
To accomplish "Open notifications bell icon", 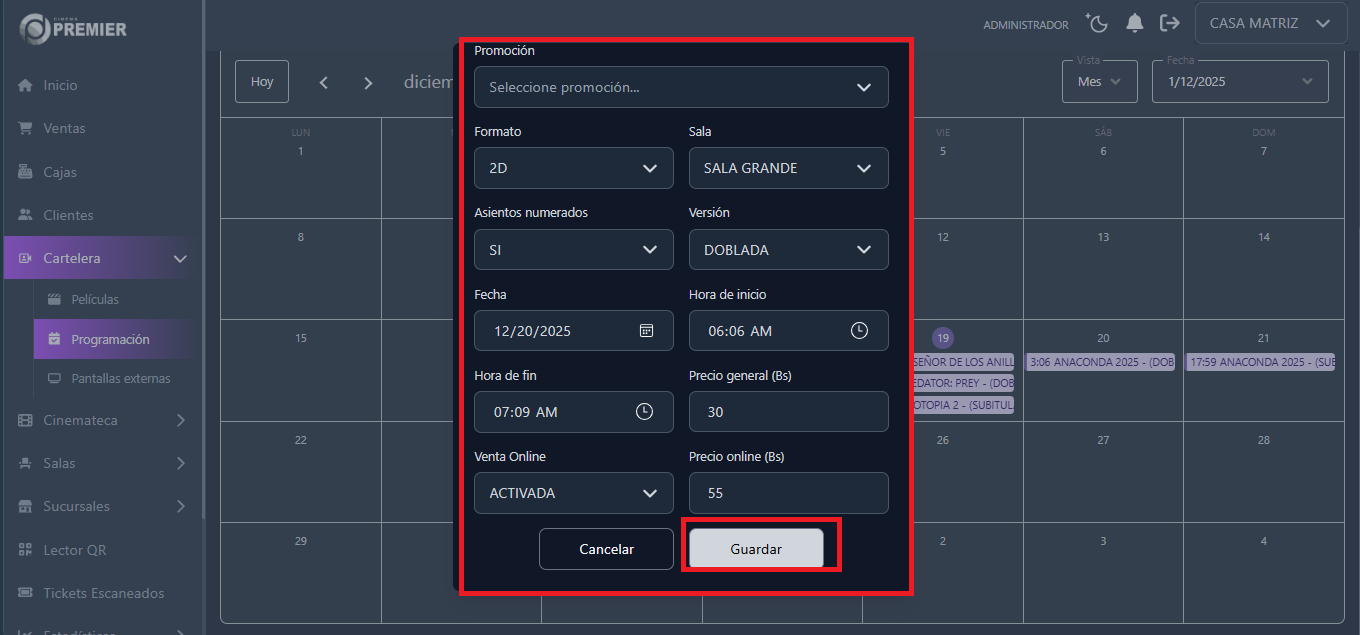I will 1134,23.
